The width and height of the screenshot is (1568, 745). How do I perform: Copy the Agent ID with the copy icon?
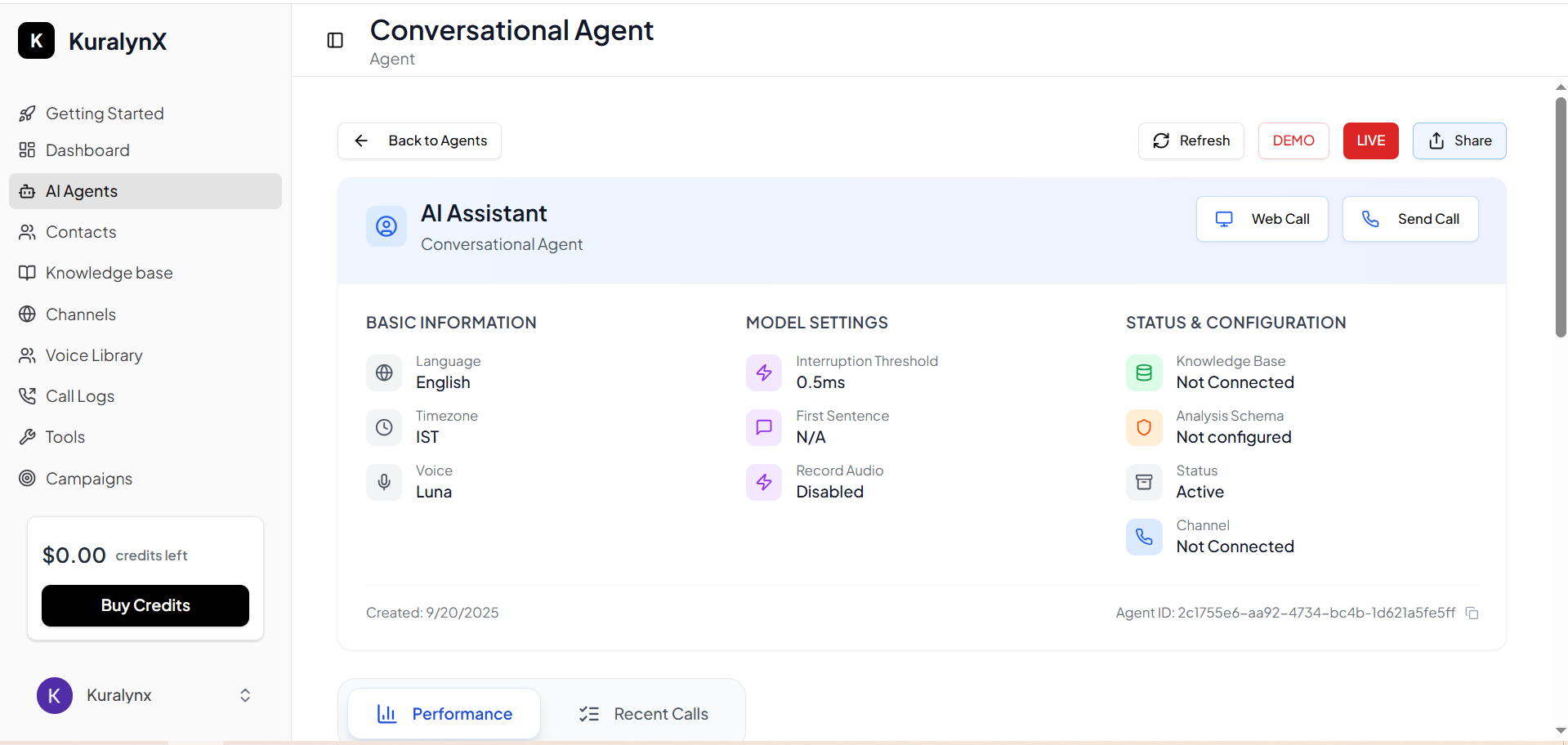point(1472,613)
